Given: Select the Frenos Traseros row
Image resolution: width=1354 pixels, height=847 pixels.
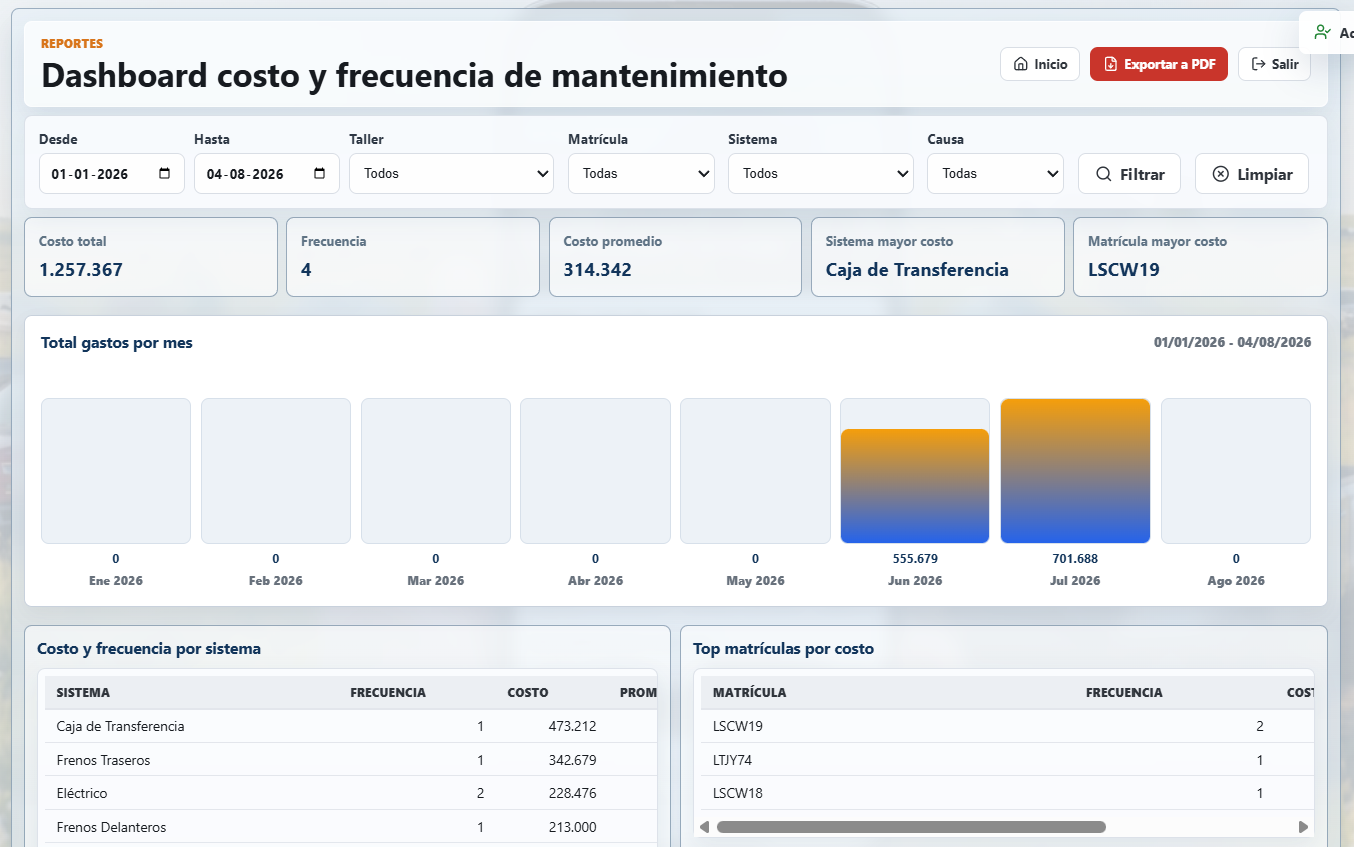Looking at the screenshot, I should click(351, 760).
